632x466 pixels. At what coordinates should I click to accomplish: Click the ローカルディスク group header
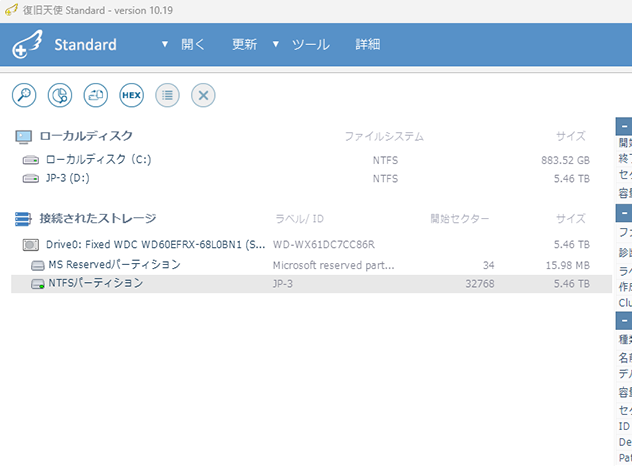coord(86,136)
